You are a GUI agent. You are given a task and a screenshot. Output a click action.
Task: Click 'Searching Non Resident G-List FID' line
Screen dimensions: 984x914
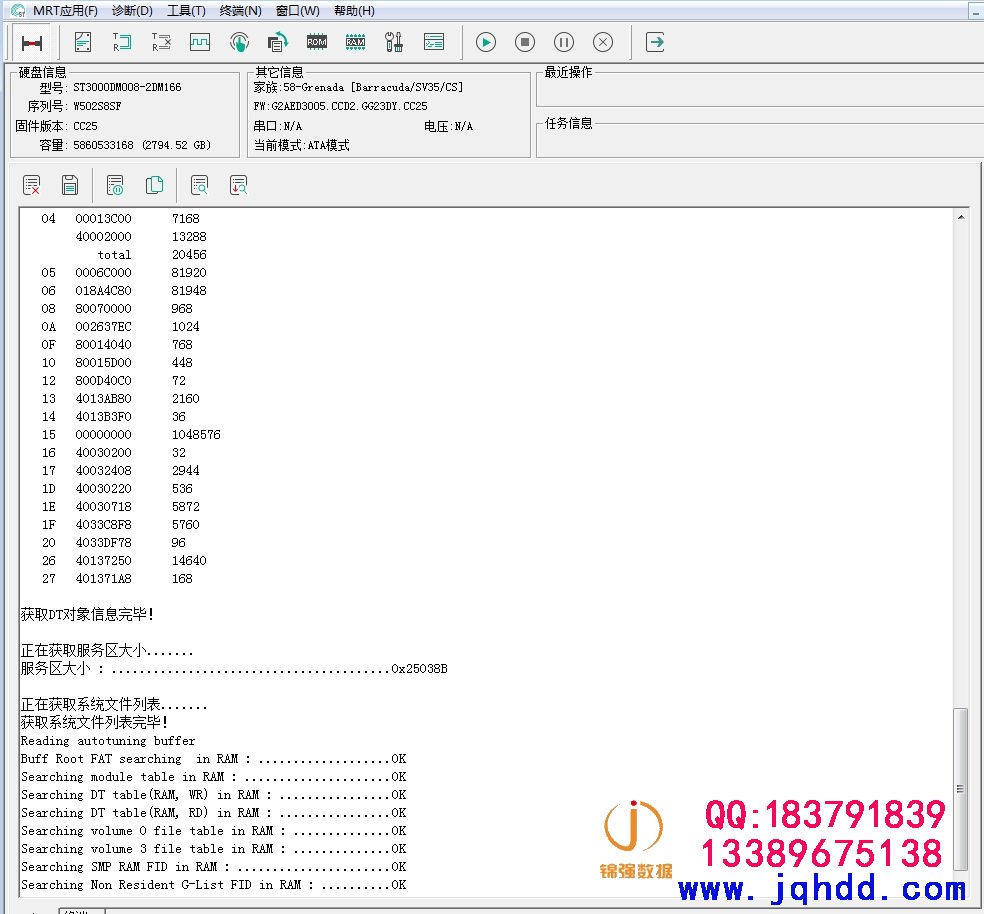point(213,884)
